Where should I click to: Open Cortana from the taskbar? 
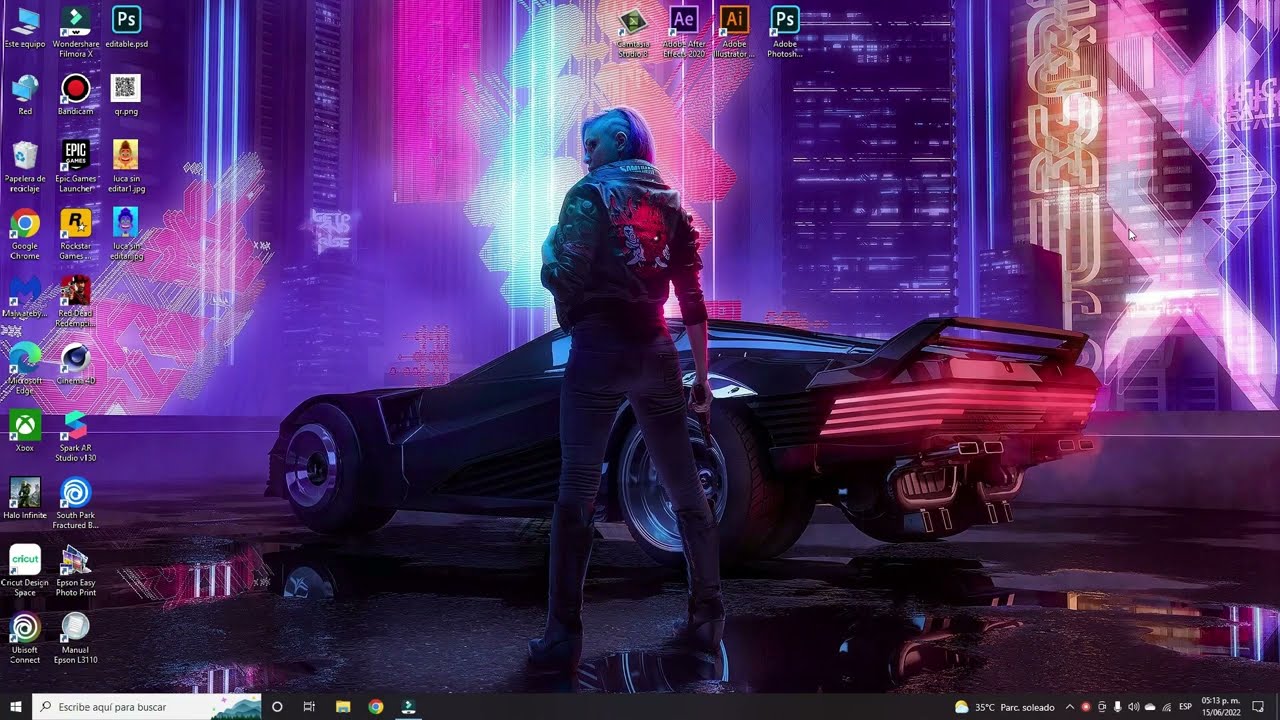tap(277, 707)
